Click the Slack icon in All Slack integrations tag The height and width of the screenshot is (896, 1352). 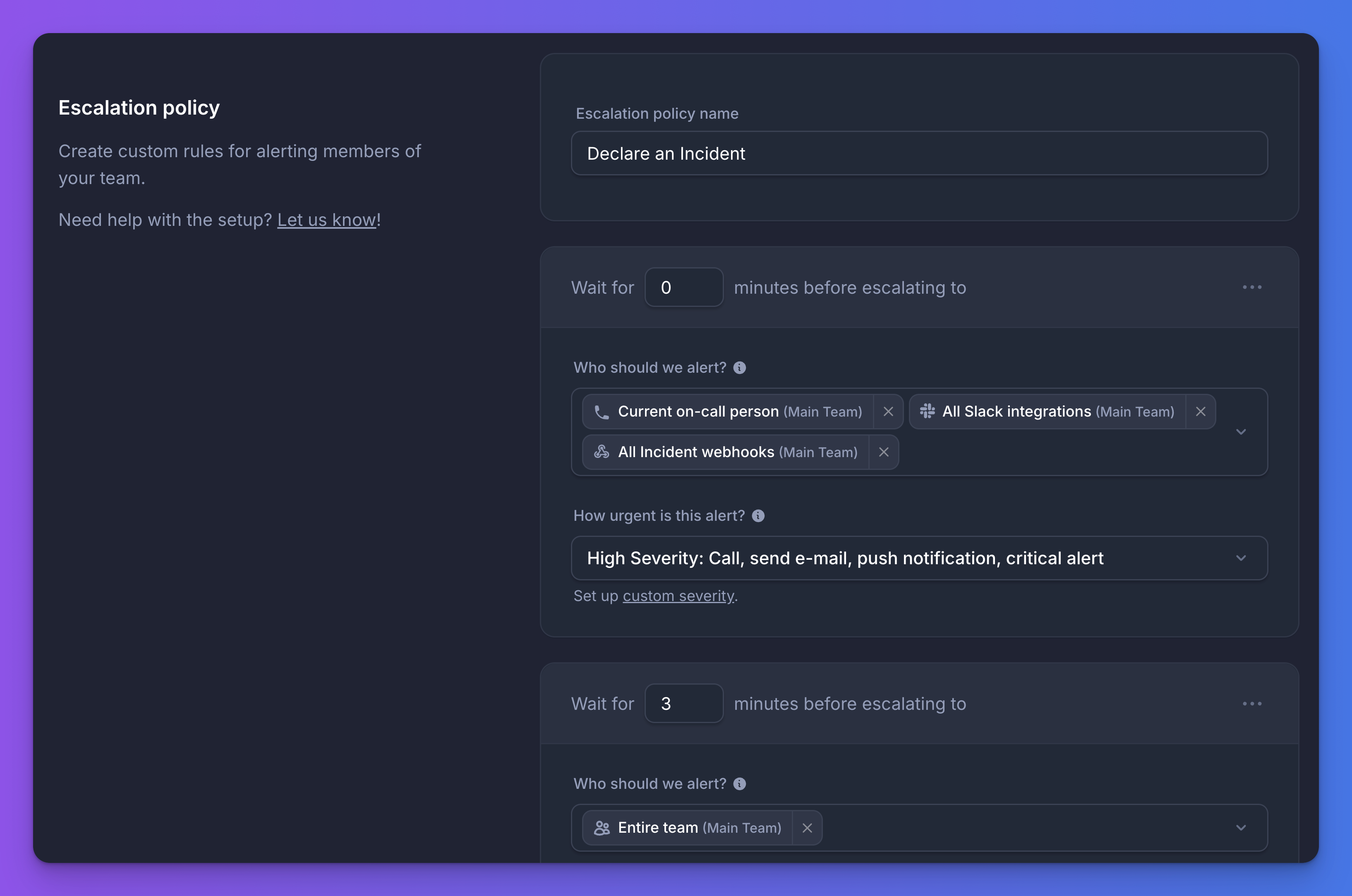[x=928, y=411]
